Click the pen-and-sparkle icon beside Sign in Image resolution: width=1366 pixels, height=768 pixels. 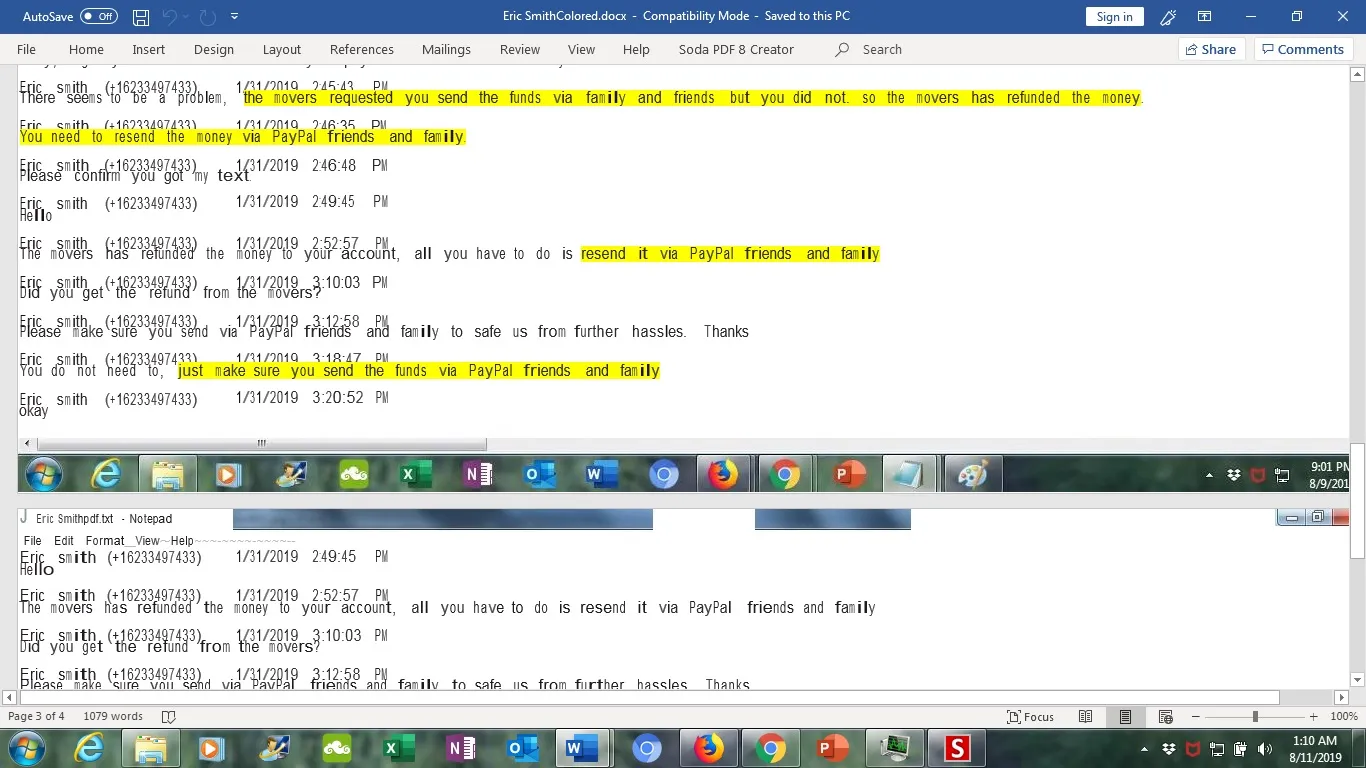[x=1168, y=17]
